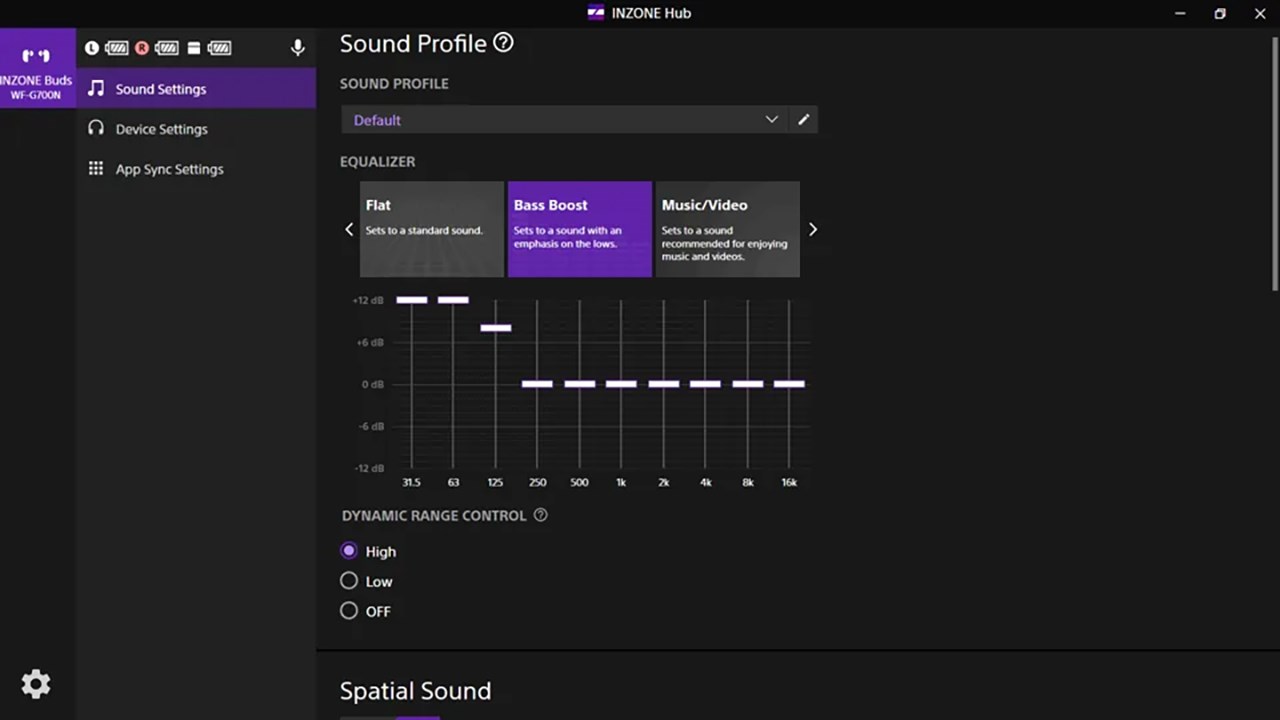Screen dimensions: 1280x720
Task: Click the 4k equalizer slider handle
Action: pyautogui.click(x=705, y=384)
